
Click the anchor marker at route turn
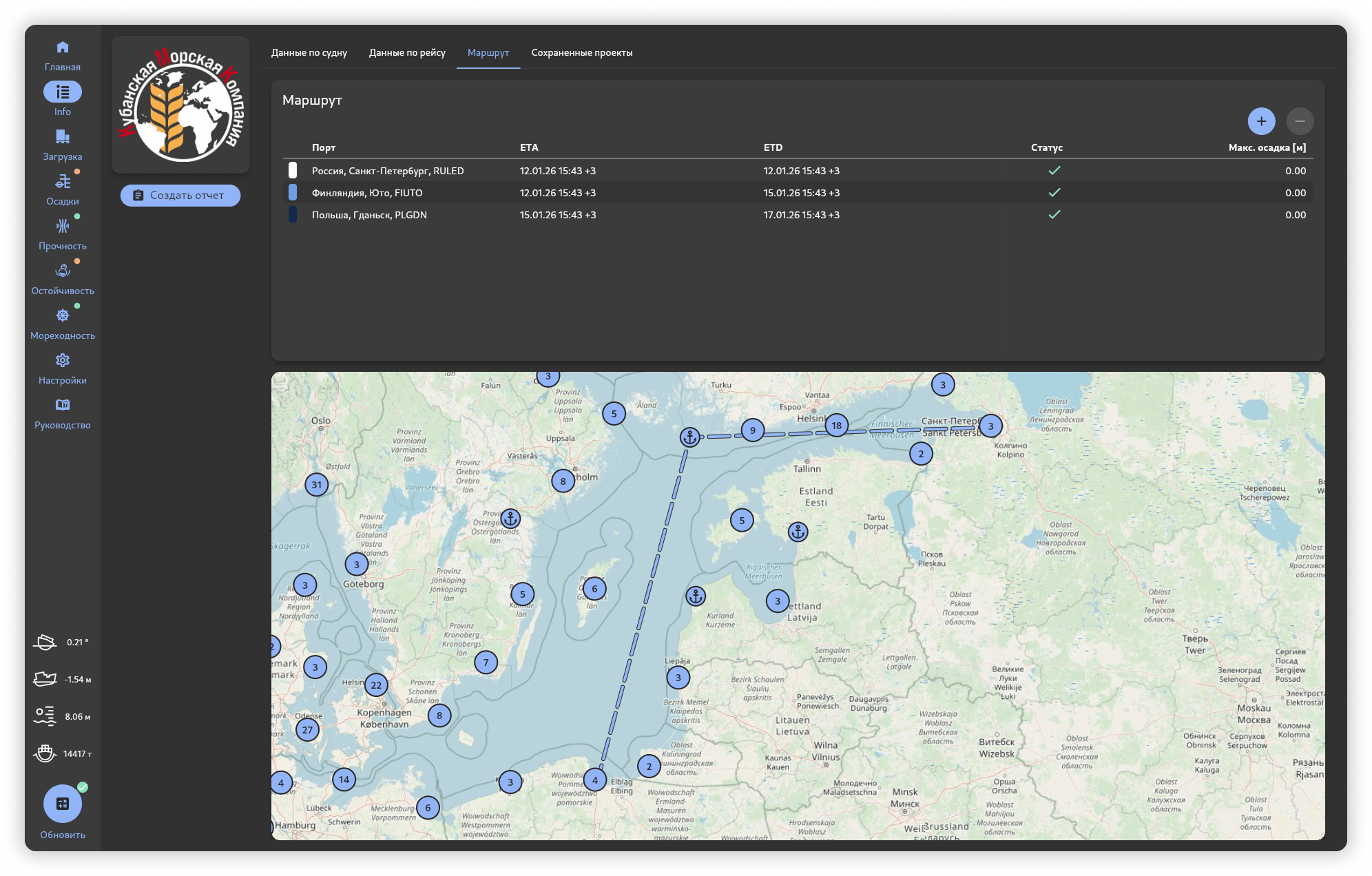689,437
